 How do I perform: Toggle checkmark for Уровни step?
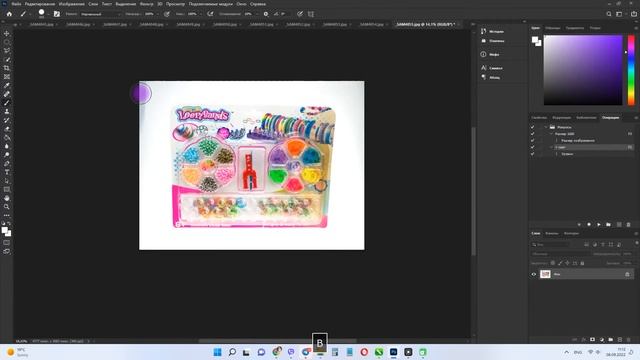click(x=532, y=154)
